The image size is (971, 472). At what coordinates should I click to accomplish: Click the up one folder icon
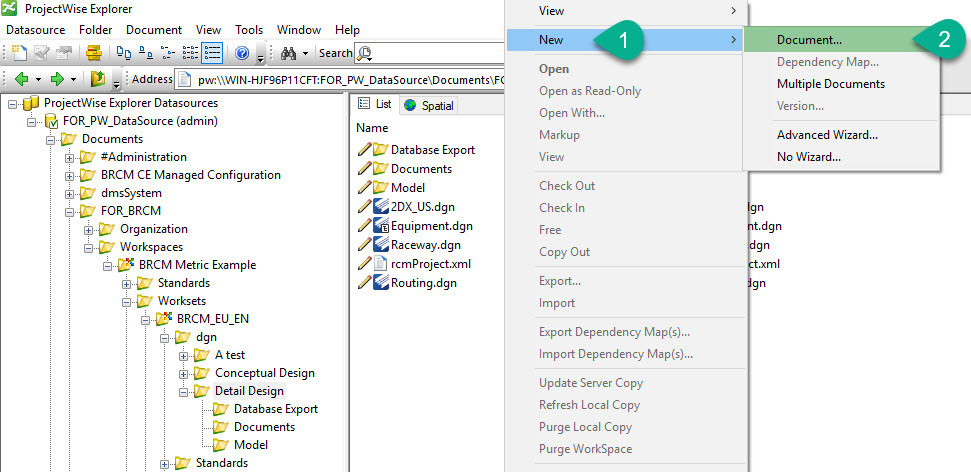(x=98, y=79)
